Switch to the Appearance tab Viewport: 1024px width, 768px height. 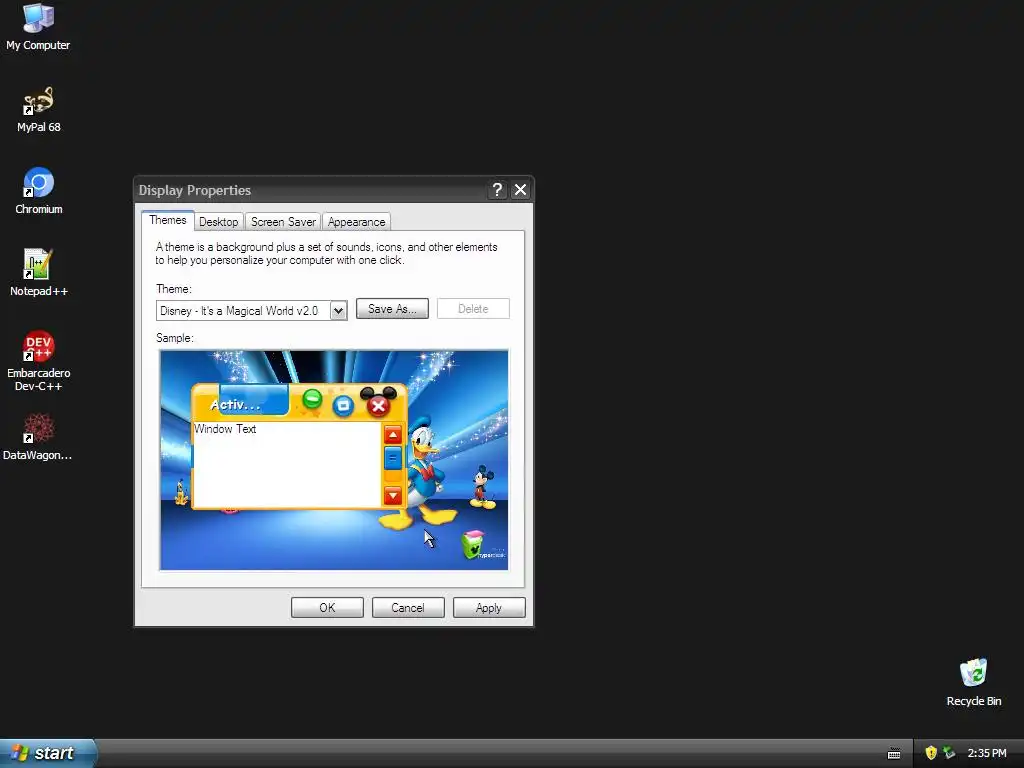click(x=357, y=222)
